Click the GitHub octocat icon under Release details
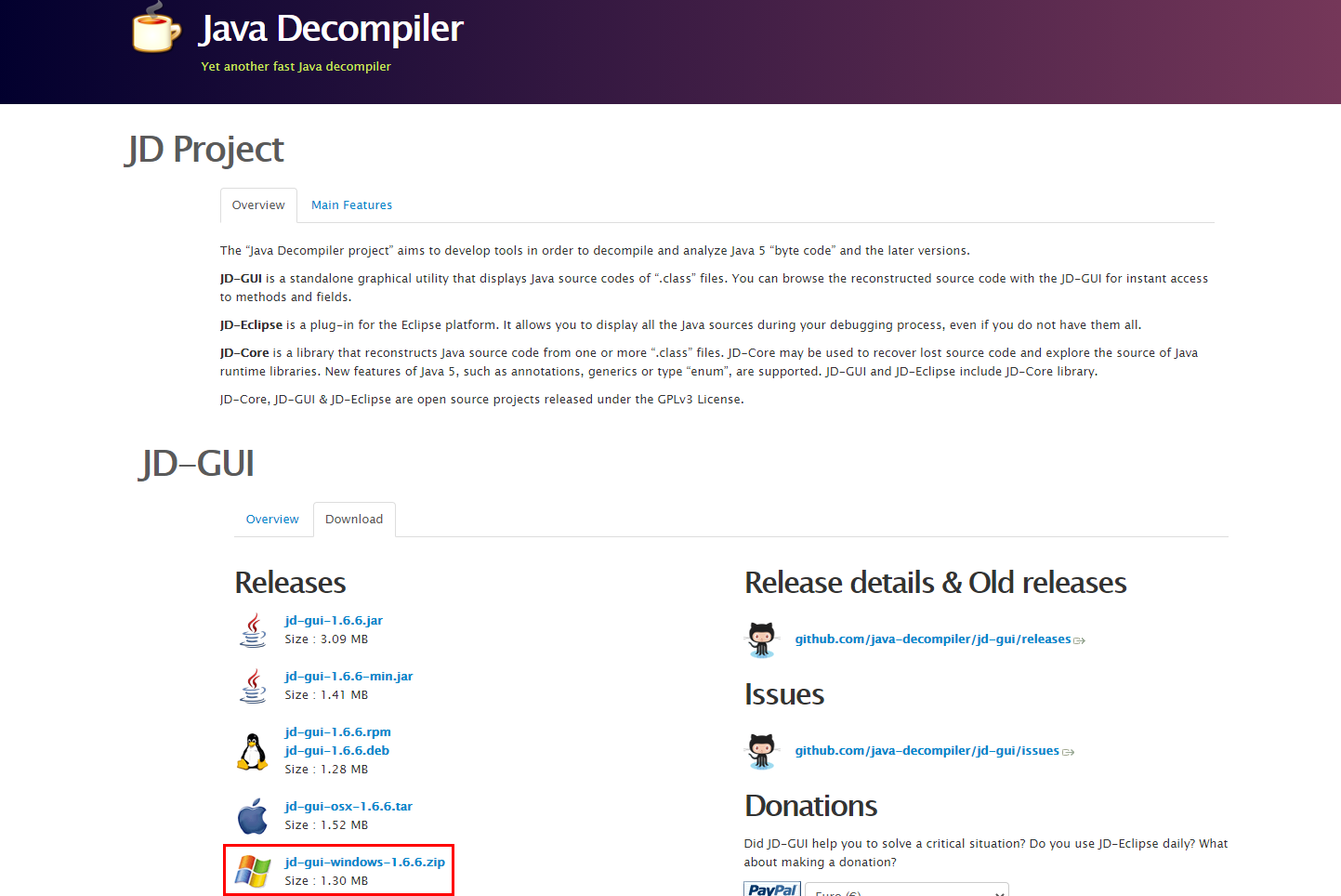Image resolution: width=1341 pixels, height=896 pixels. click(762, 639)
